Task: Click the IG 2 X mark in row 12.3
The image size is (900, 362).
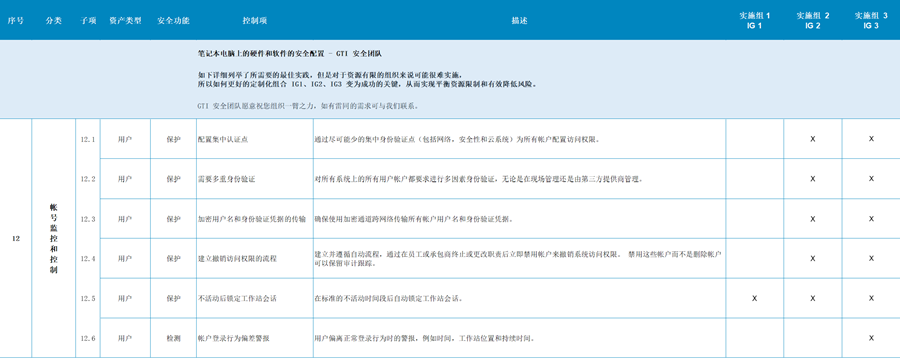Action: [813, 219]
